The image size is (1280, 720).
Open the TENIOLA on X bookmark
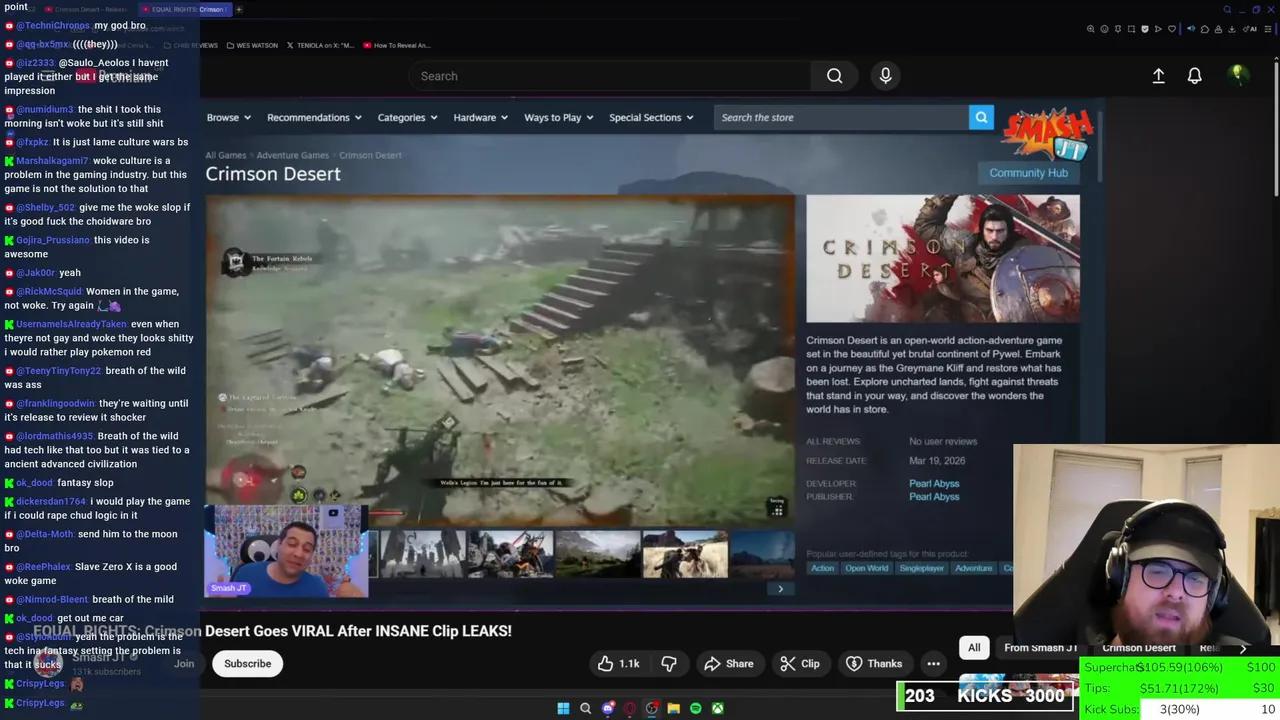320,45
